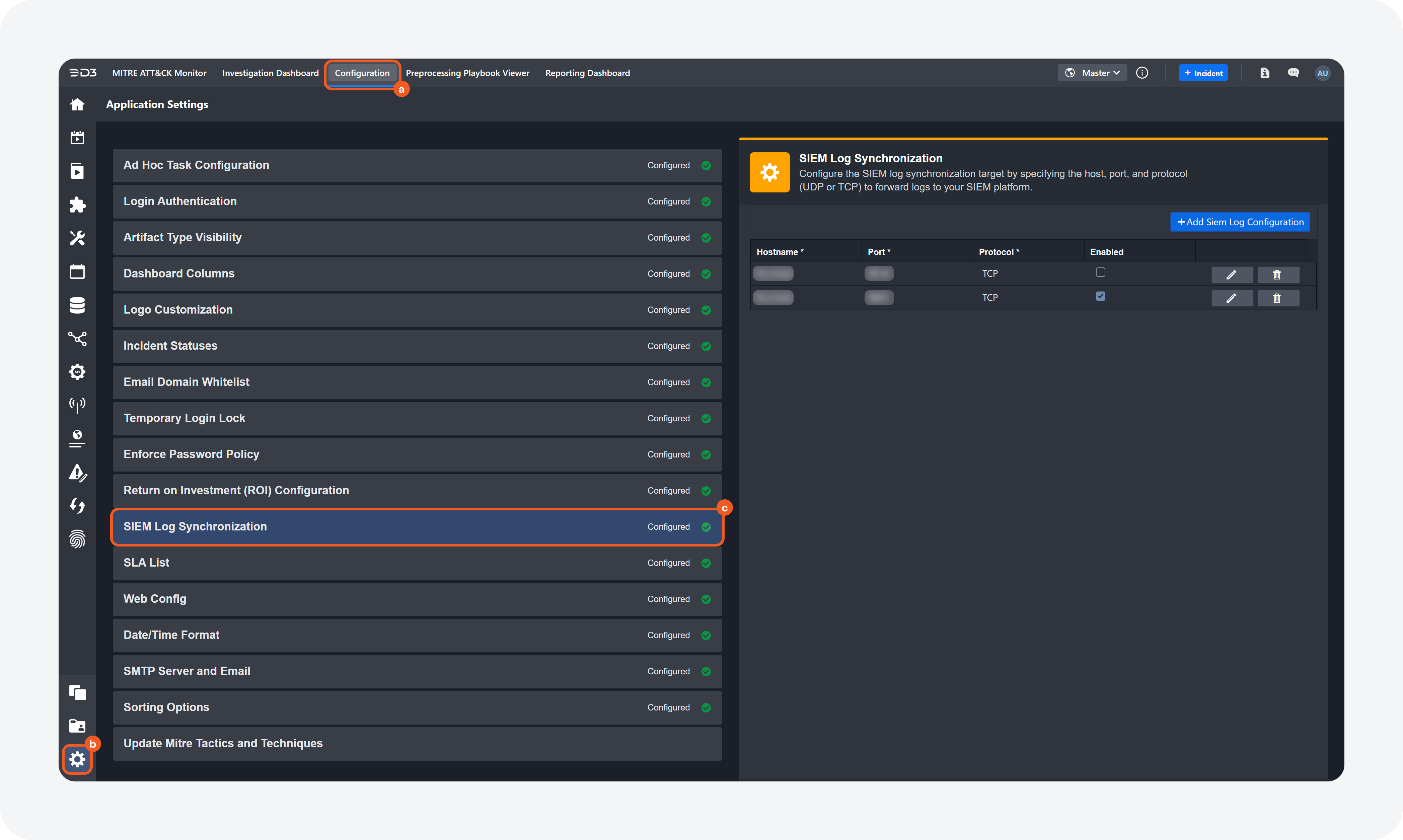Click the wrench and screwdriver tools icon
1403x840 pixels.
pyautogui.click(x=77, y=238)
